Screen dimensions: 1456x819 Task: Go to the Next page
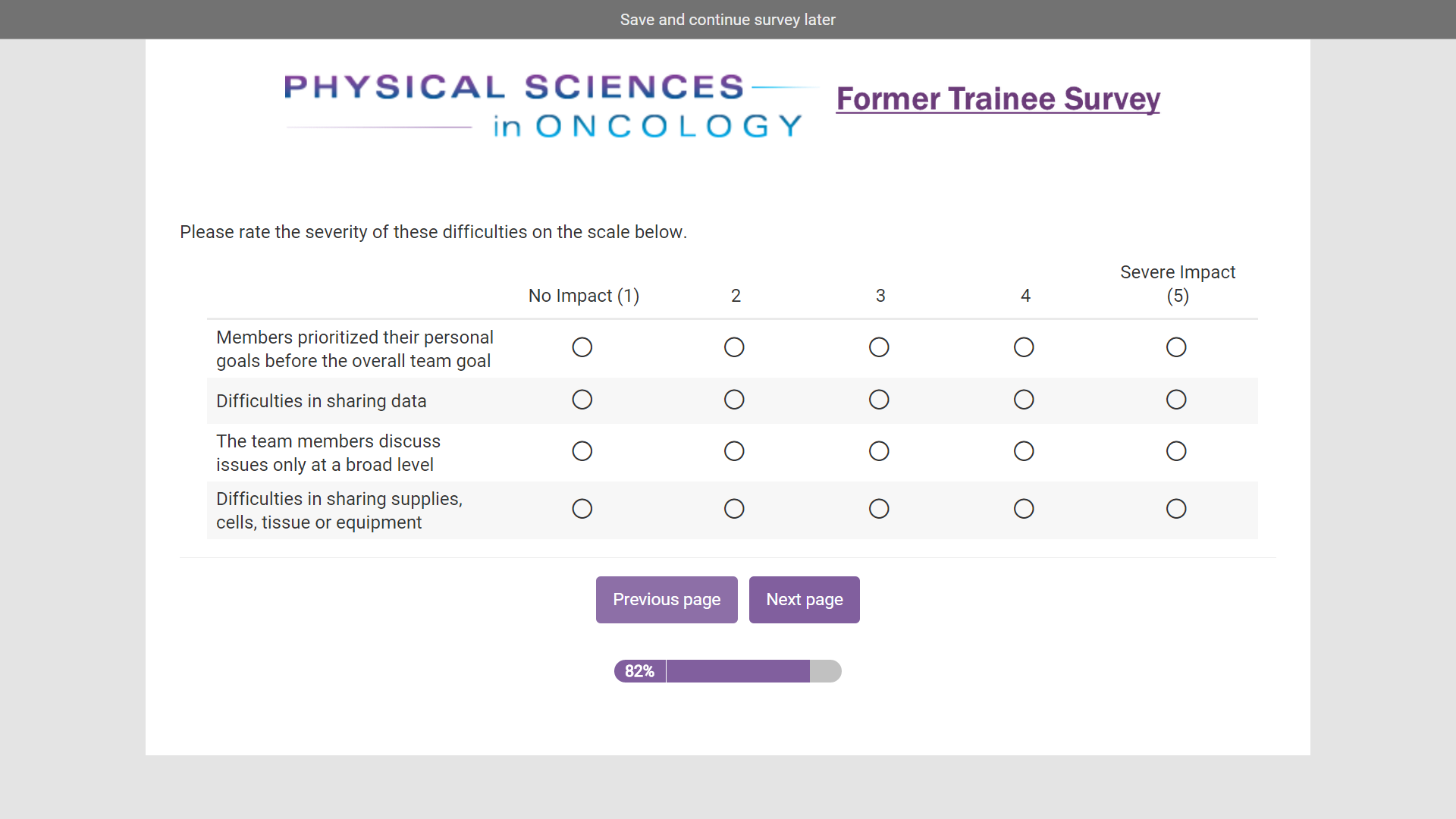point(804,600)
